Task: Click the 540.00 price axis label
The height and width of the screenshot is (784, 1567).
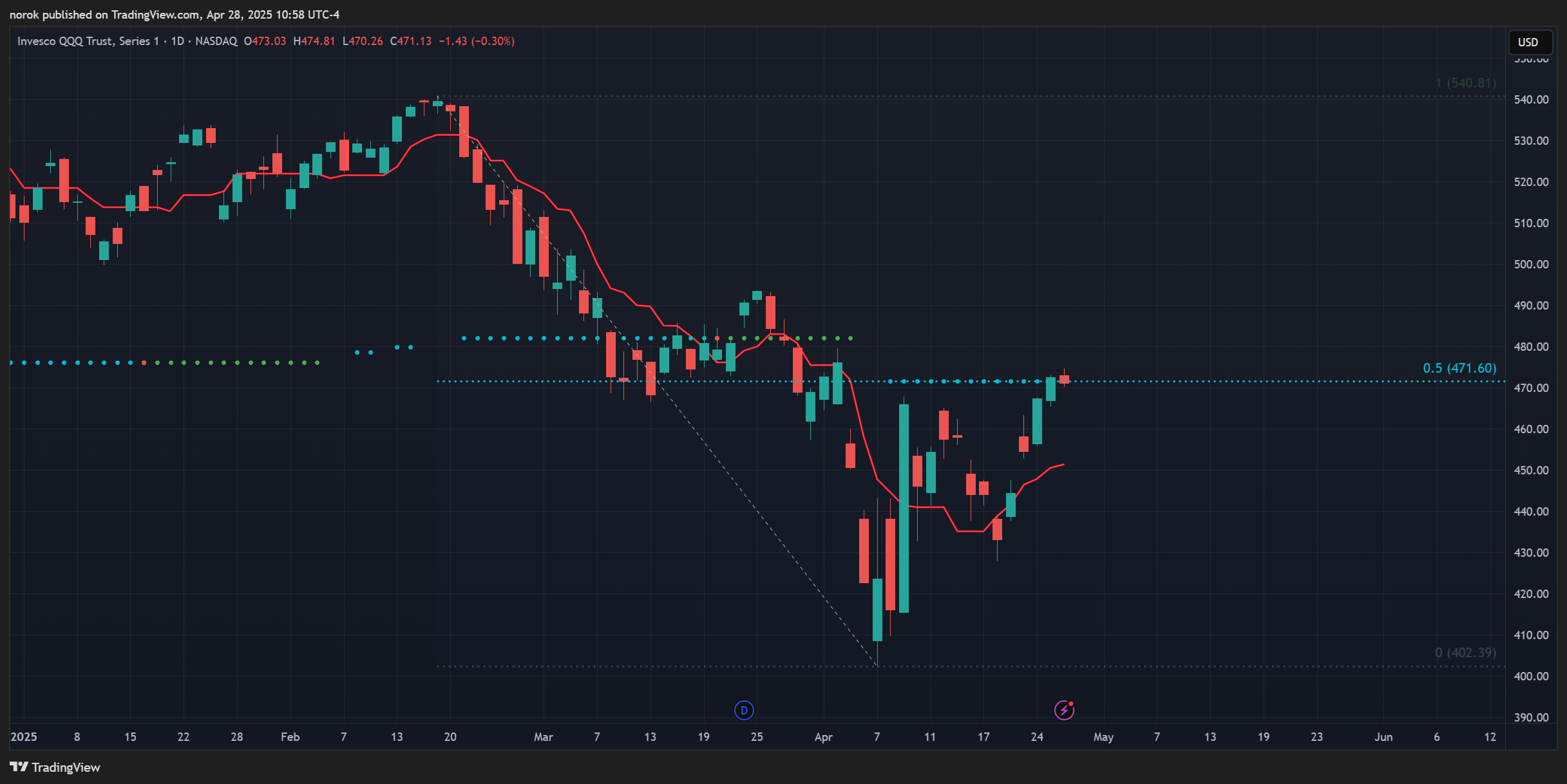Action: pyautogui.click(x=1532, y=100)
